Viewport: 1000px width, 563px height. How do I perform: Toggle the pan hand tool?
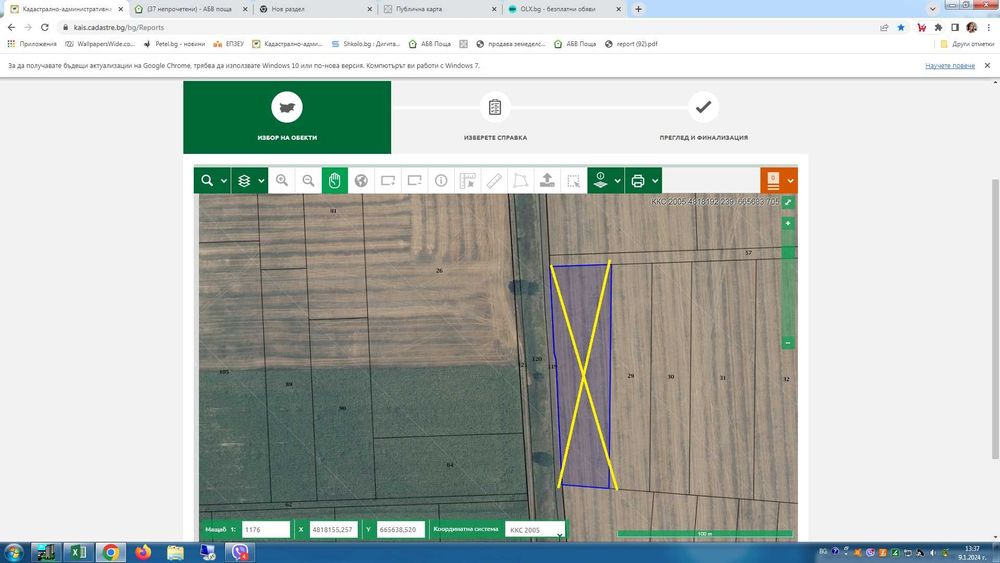pyautogui.click(x=335, y=181)
